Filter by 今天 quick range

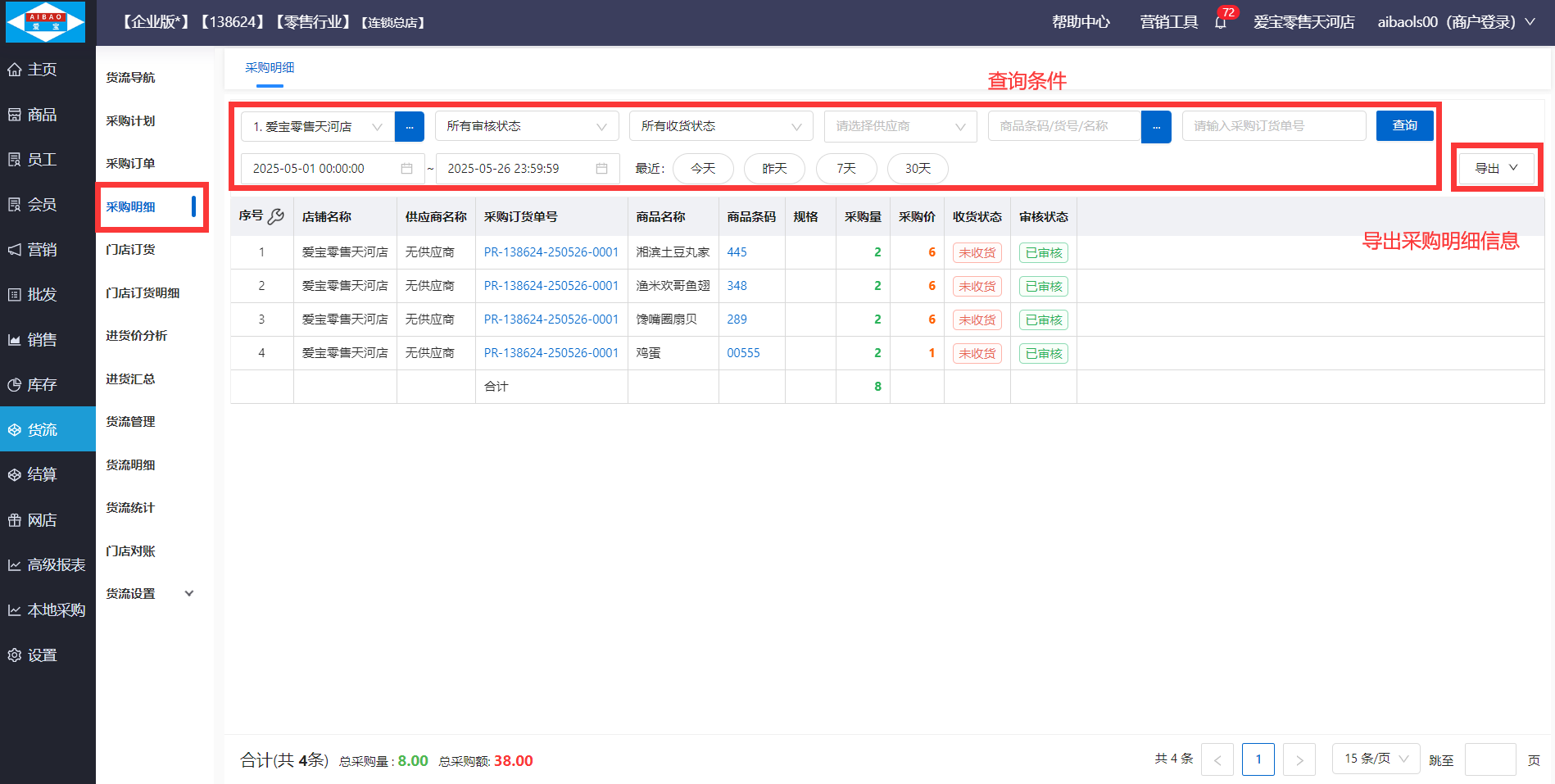click(703, 169)
